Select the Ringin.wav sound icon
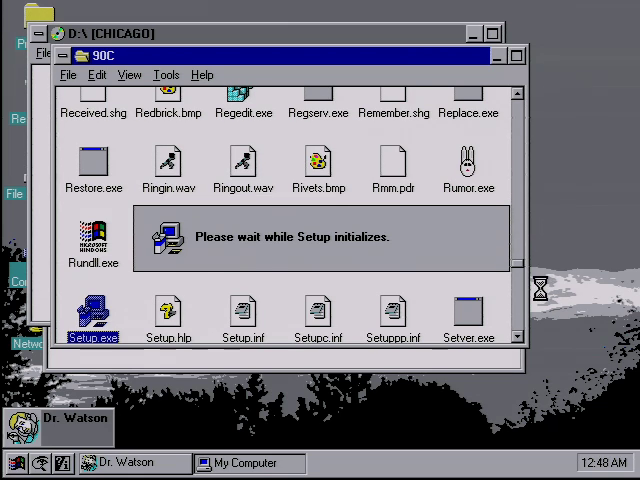The height and width of the screenshot is (480, 640). click(x=168, y=161)
